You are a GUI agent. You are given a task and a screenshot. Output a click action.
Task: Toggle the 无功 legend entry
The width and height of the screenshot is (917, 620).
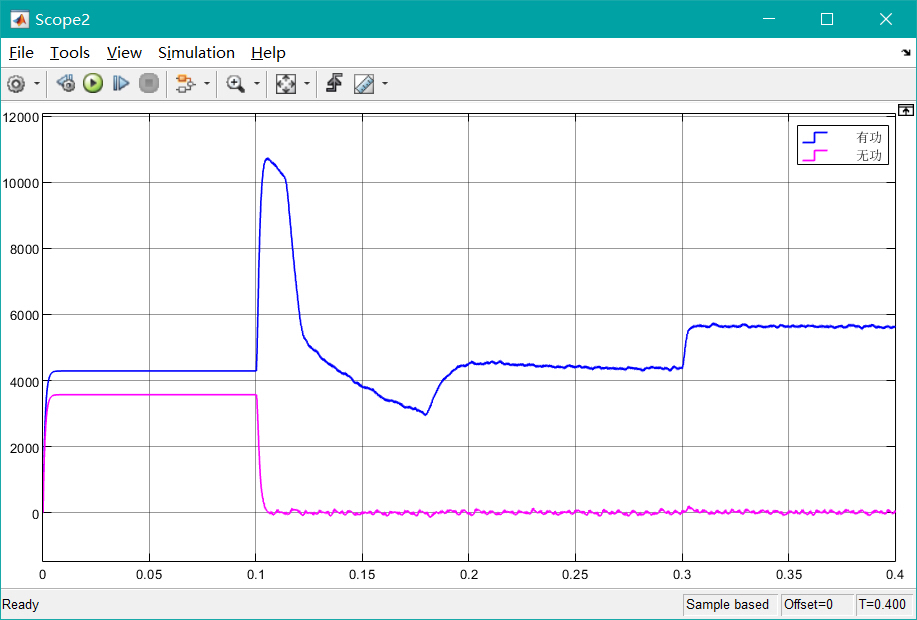coord(842,155)
